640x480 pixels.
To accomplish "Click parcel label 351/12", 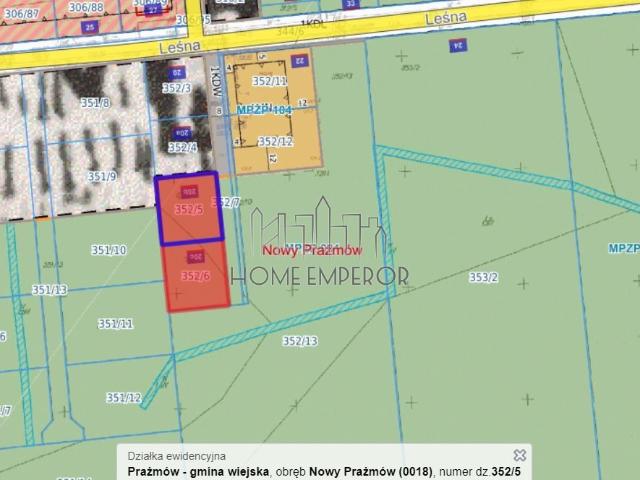I will pos(124,398).
